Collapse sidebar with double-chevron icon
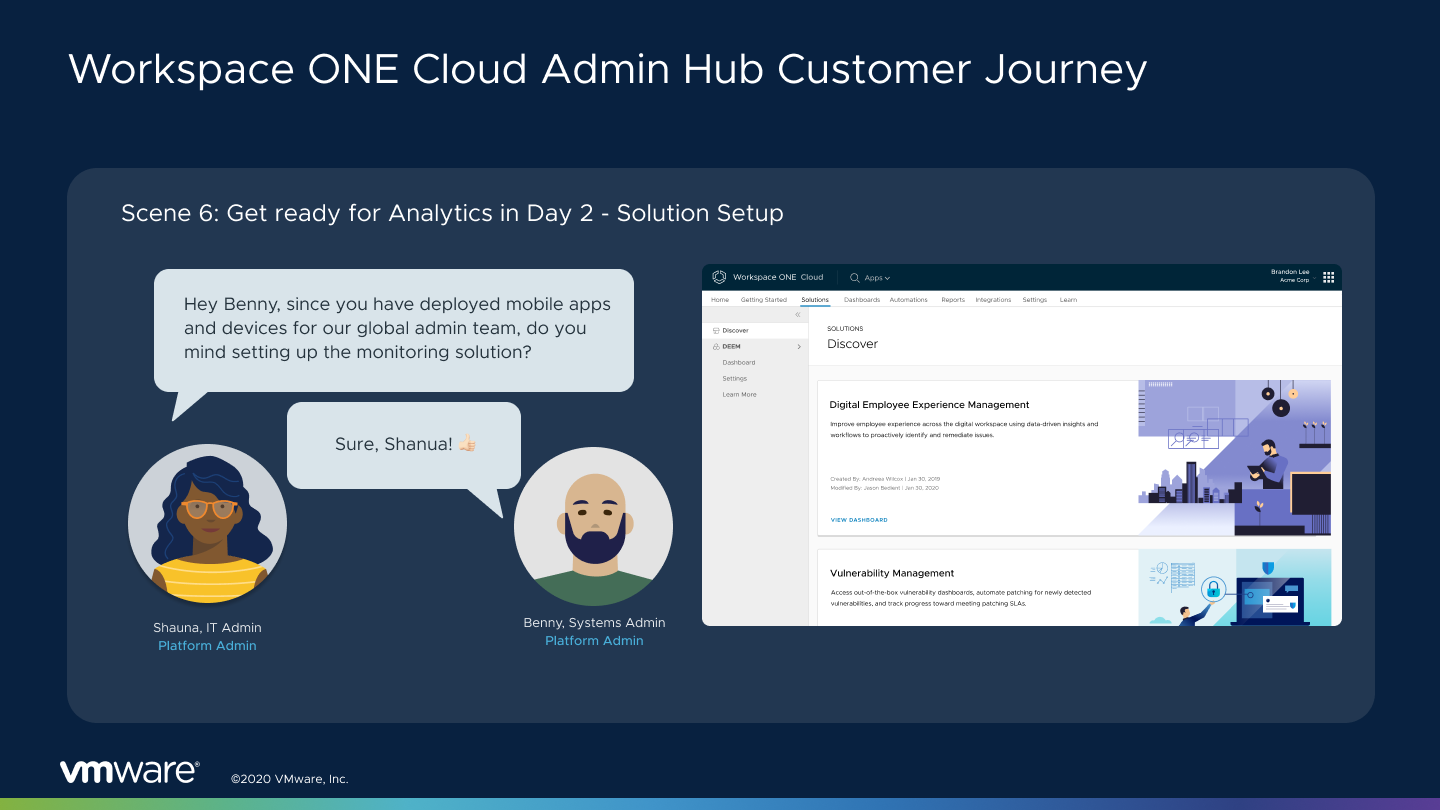Viewport: 1440px width, 810px height. point(798,315)
